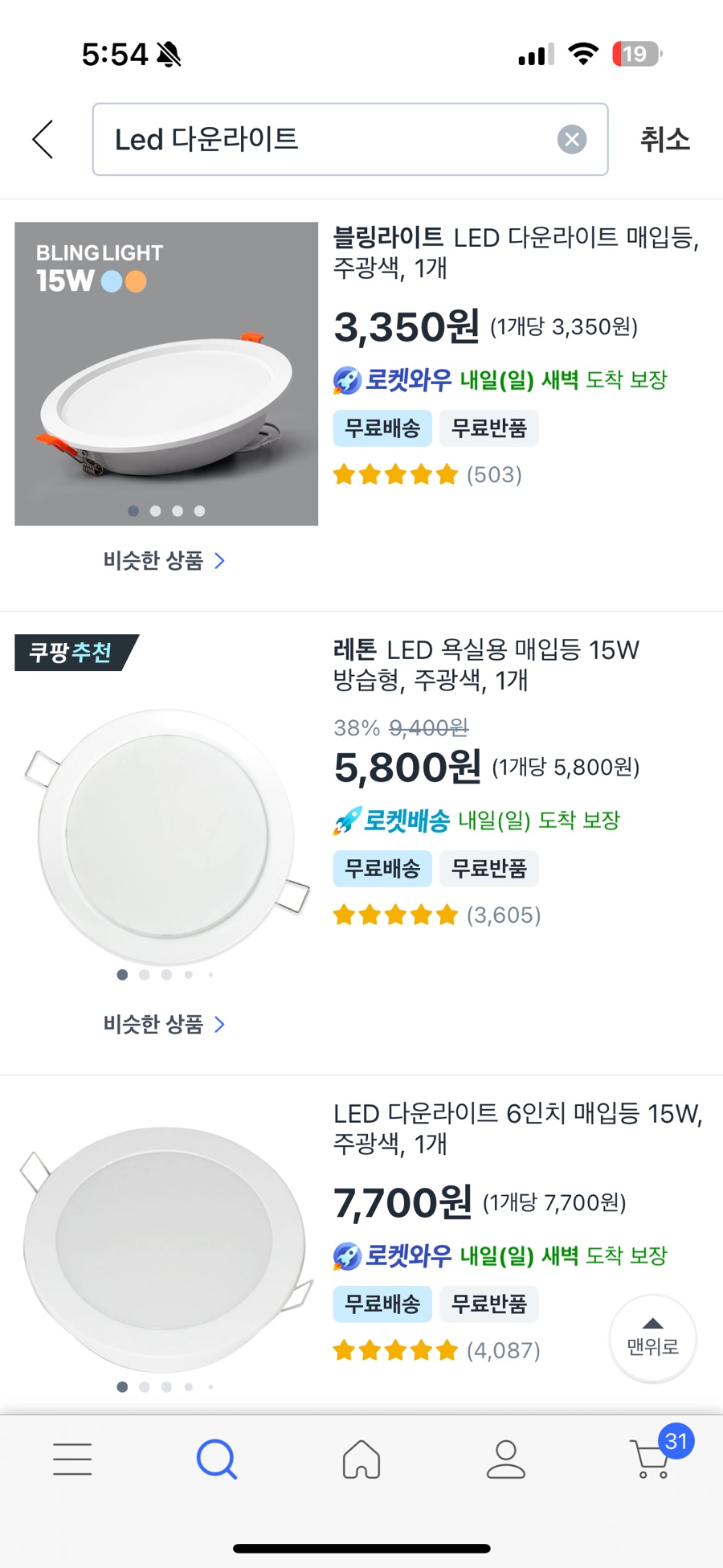Open the LED 다운라이트 6인치 매입등 title
The width and height of the screenshot is (723, 1568).
point(517,1128)
